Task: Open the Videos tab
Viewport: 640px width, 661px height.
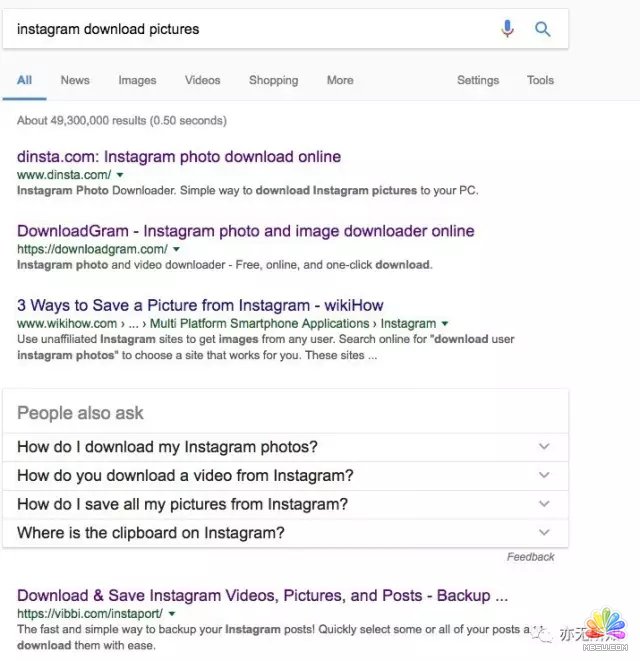Action: pyautogui.click(x=202, y=80)
